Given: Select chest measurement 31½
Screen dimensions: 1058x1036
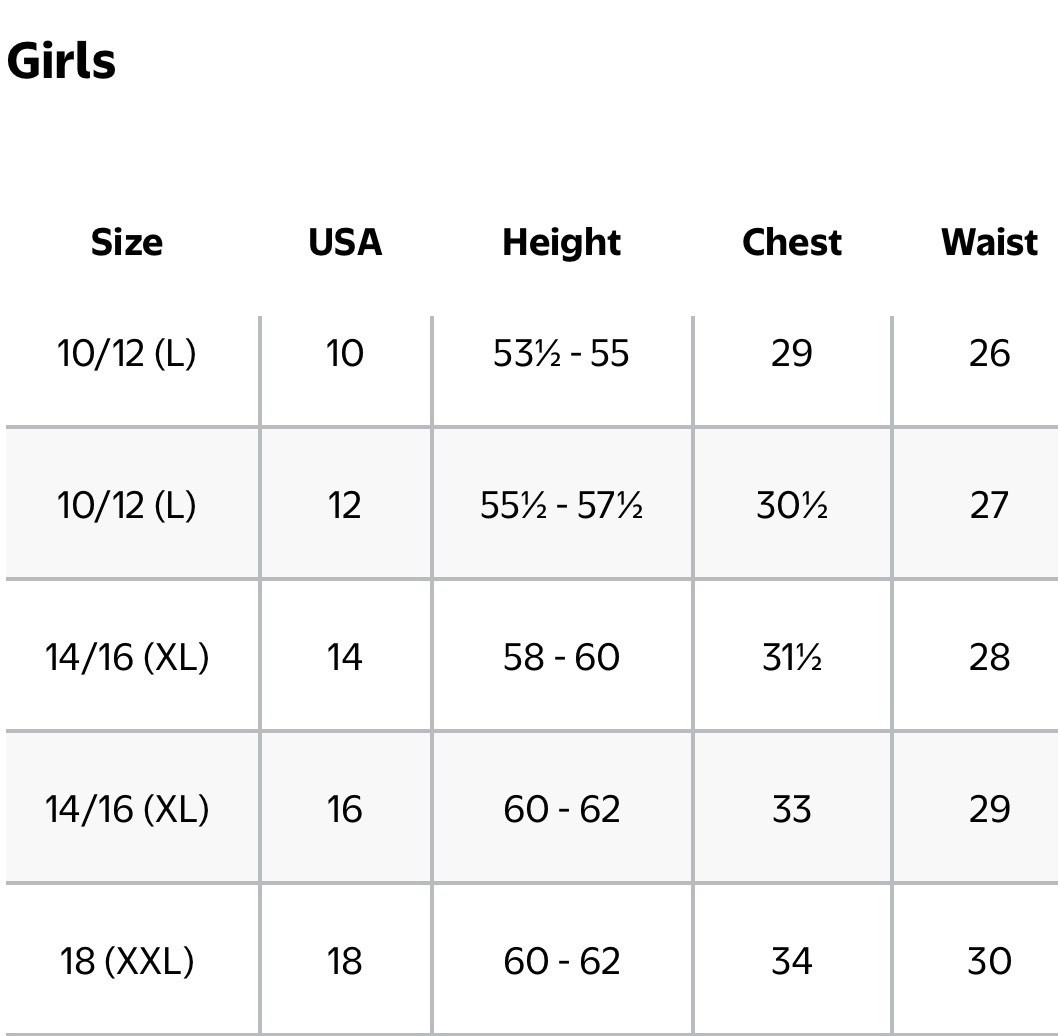Looking at the screenshot, I should 791,657.
